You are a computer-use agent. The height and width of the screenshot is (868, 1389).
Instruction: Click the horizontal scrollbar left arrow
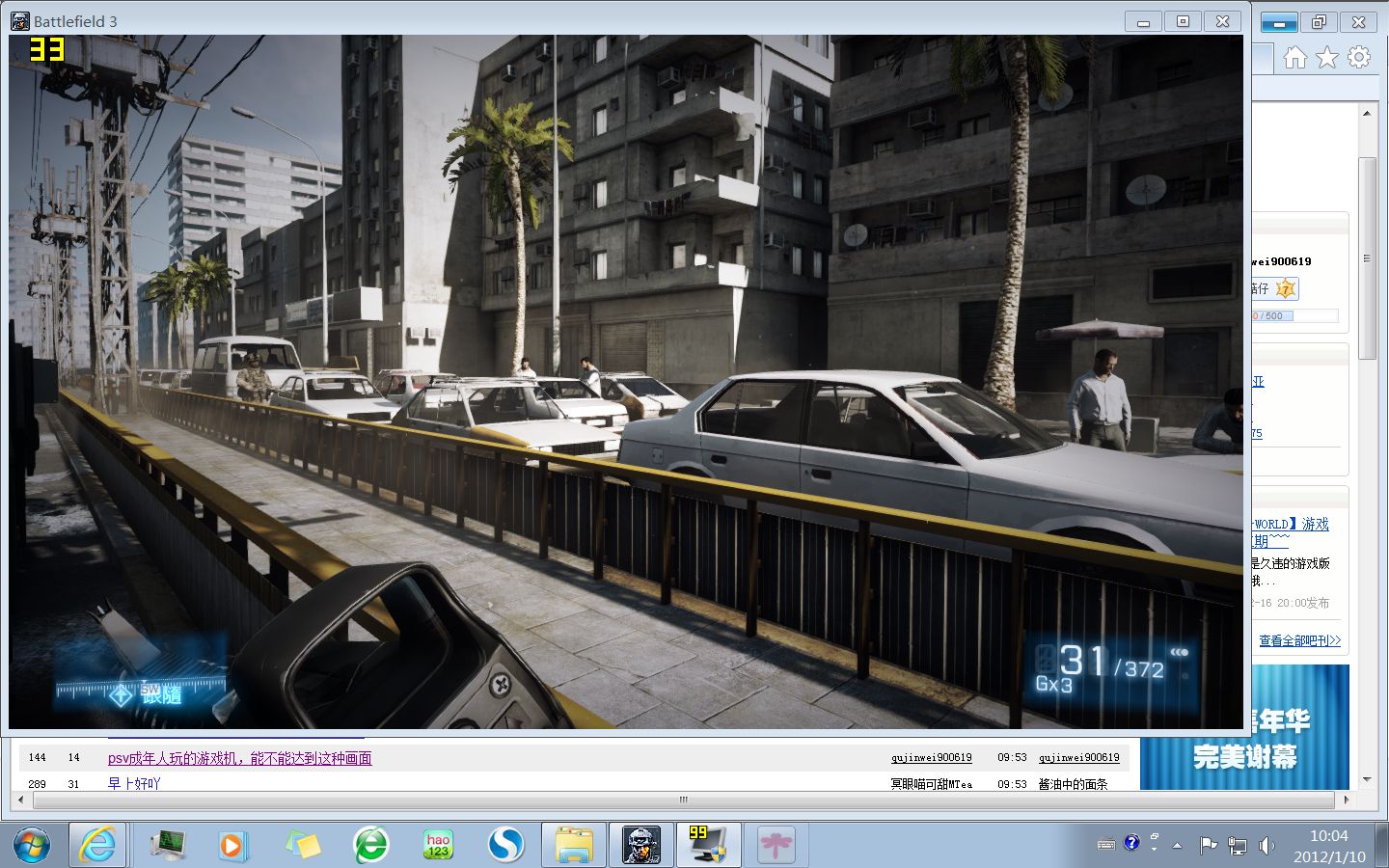pyautogui.click(x=20, y=800)
